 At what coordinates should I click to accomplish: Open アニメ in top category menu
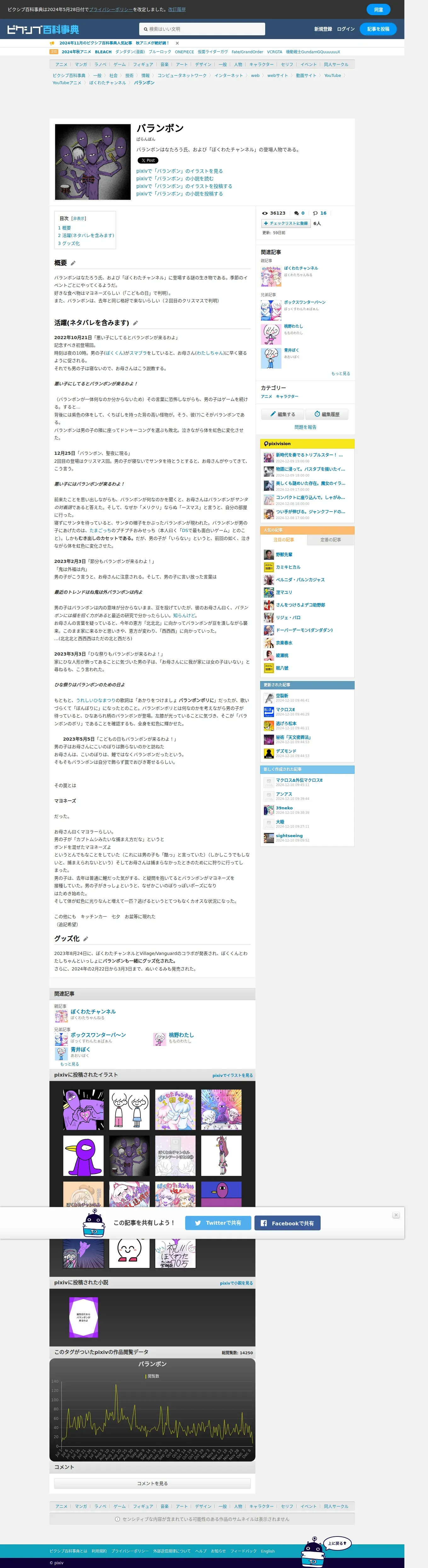click(61, 65)
